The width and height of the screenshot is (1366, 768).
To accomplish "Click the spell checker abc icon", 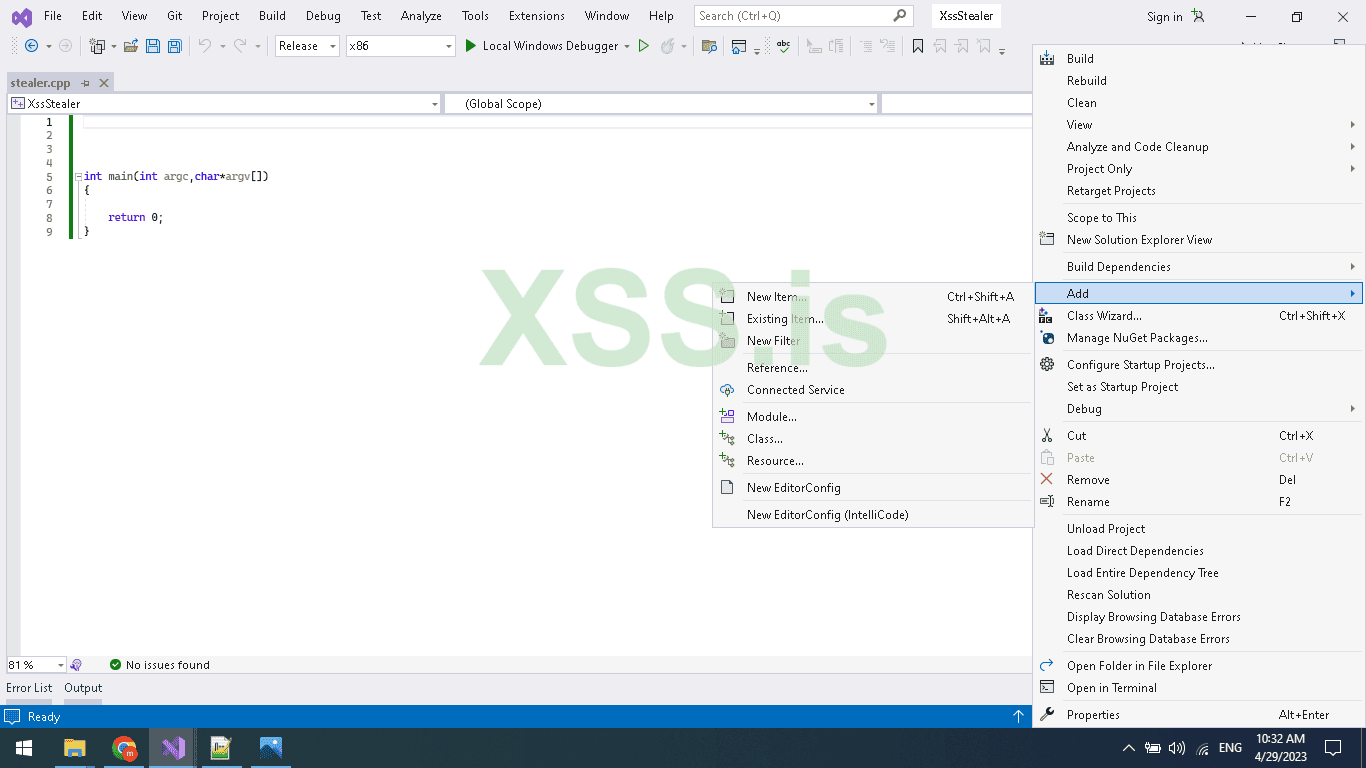I will click(x=784, y=46).
